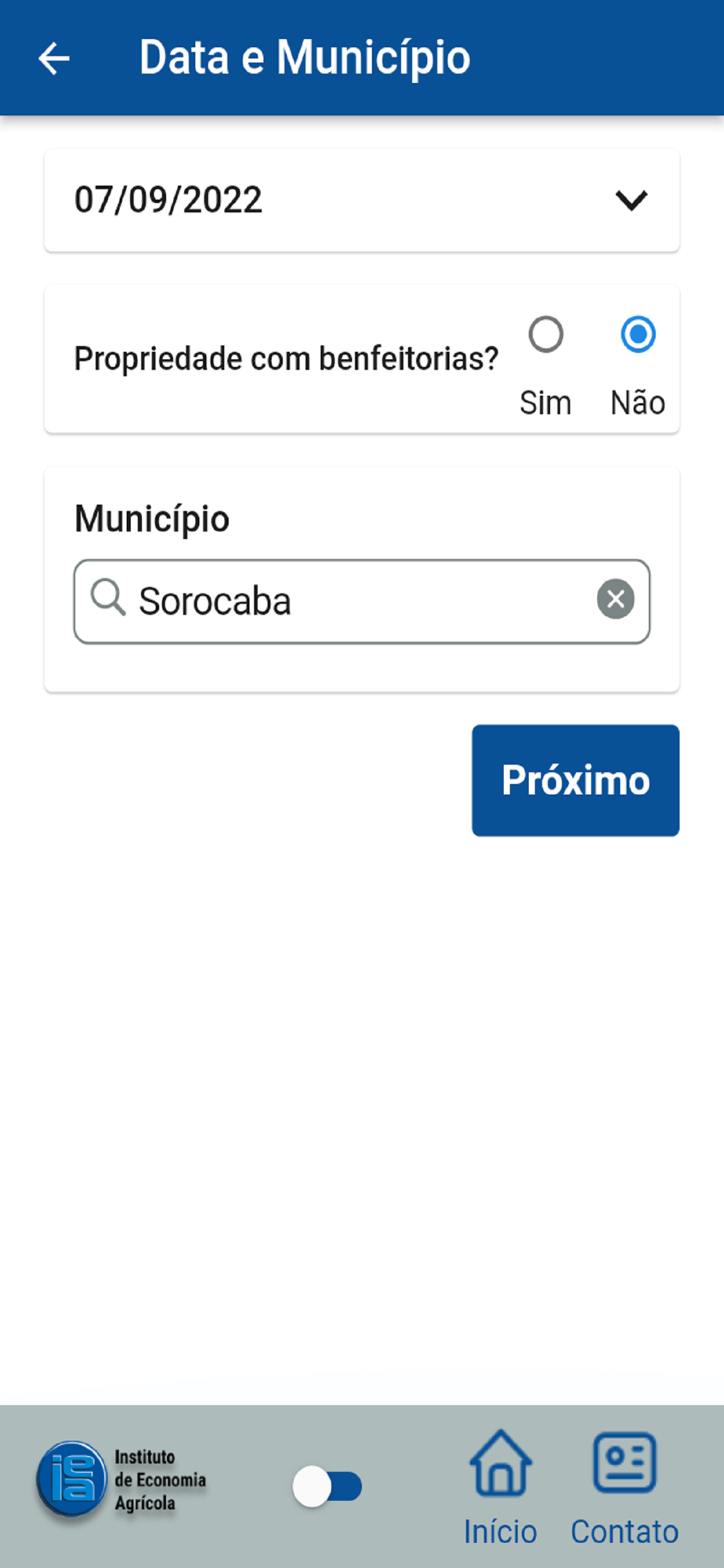Open the Início home icon
The width and height of the screenshot is (724, 1568).
[501, 1463]
